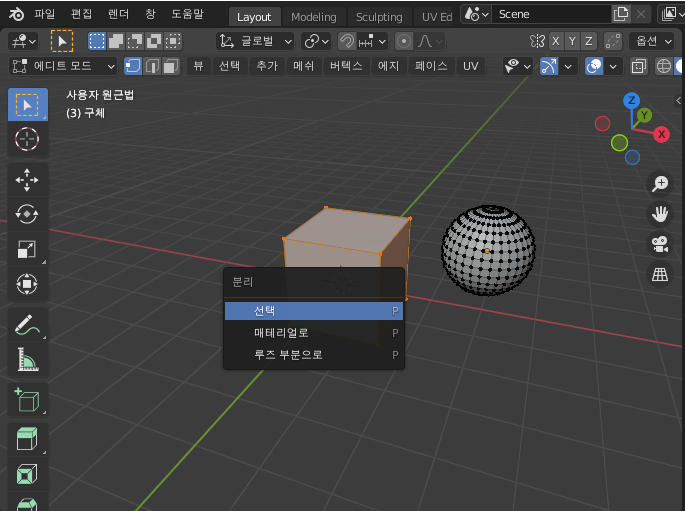This screenshot has height=511, width=685.
Task: Toggle Z axis mirror
Action: [x=588, y=41]
